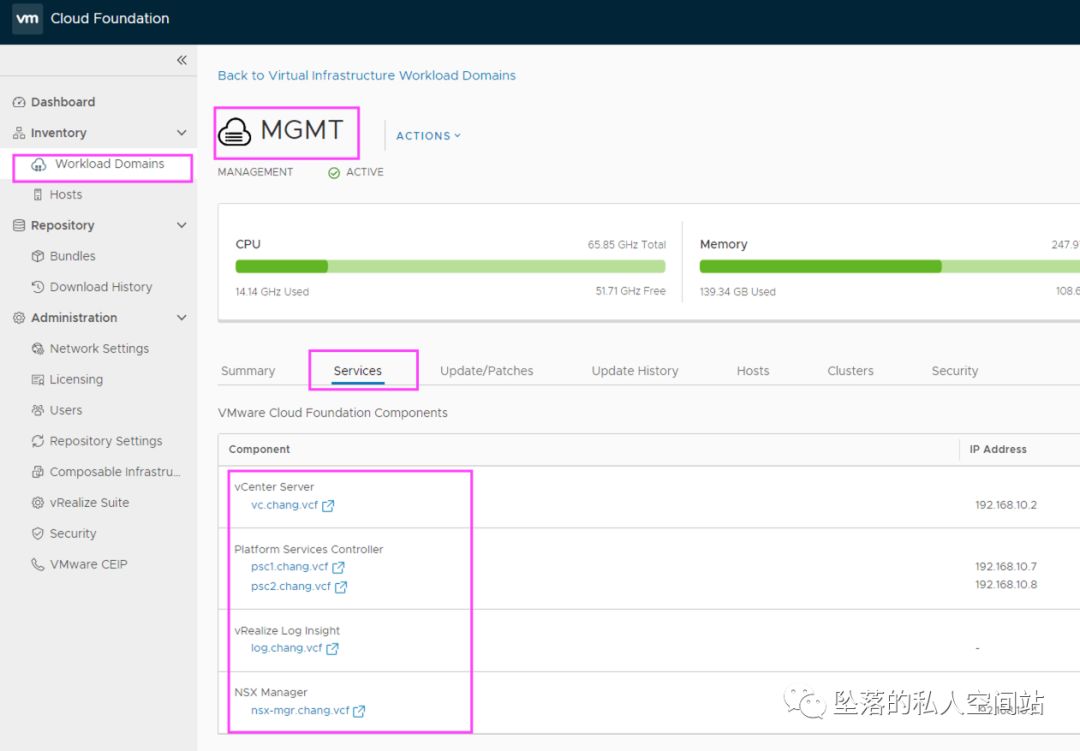
Task: Click IP address 192.168.10.8
Action: click(x=1006, y=584)
